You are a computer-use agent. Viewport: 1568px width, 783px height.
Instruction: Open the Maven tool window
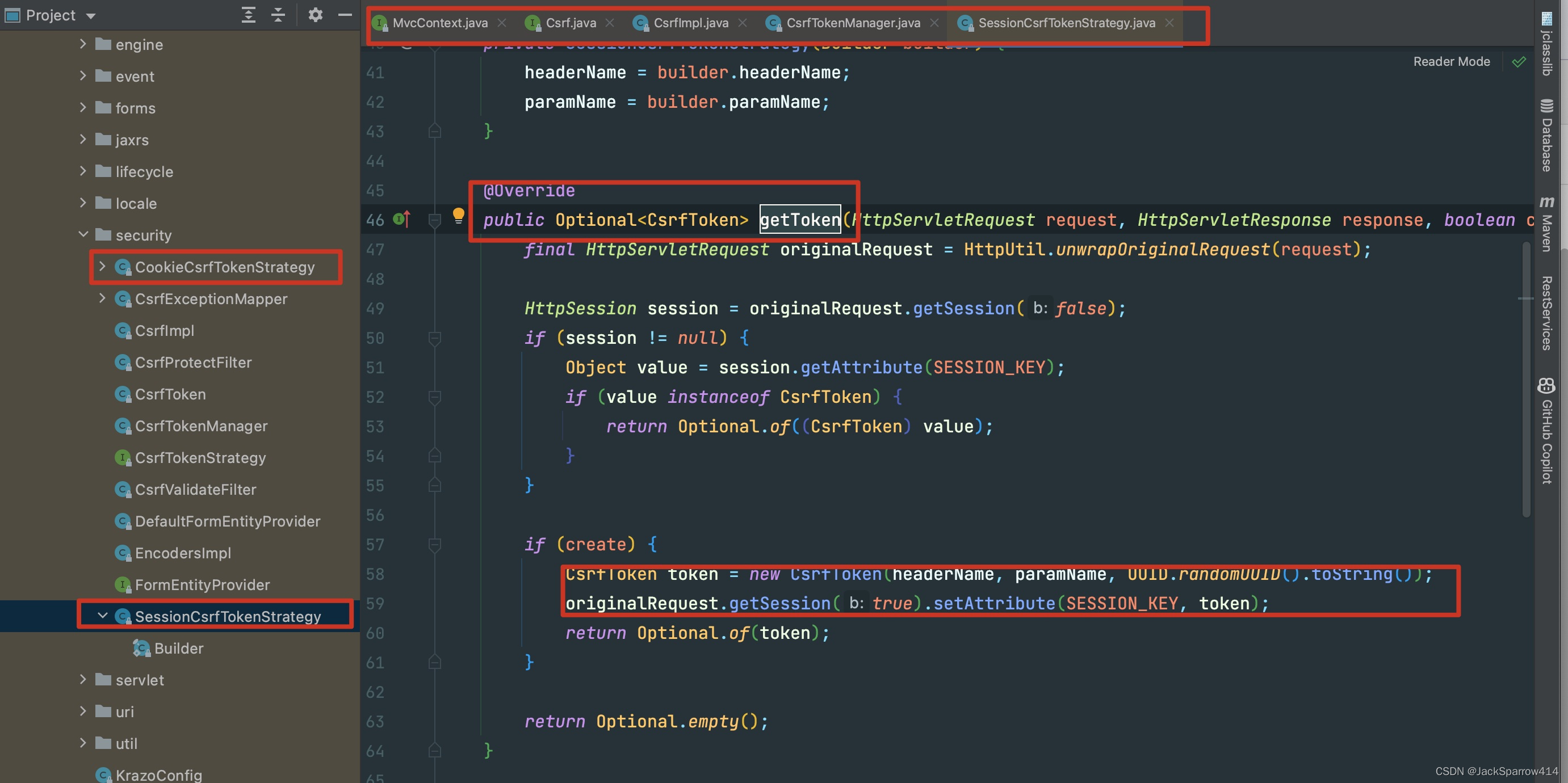1546,224
